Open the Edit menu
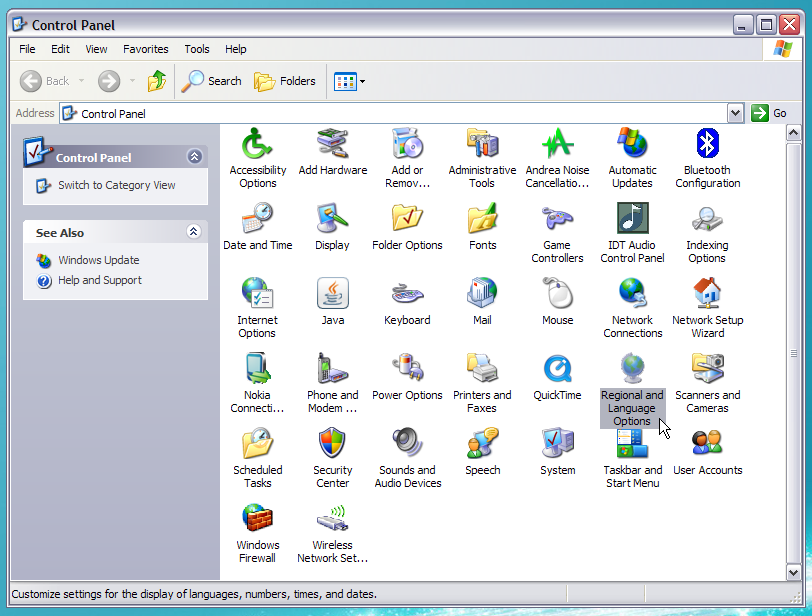Screen dimensions: 812x616 point(60,49)
